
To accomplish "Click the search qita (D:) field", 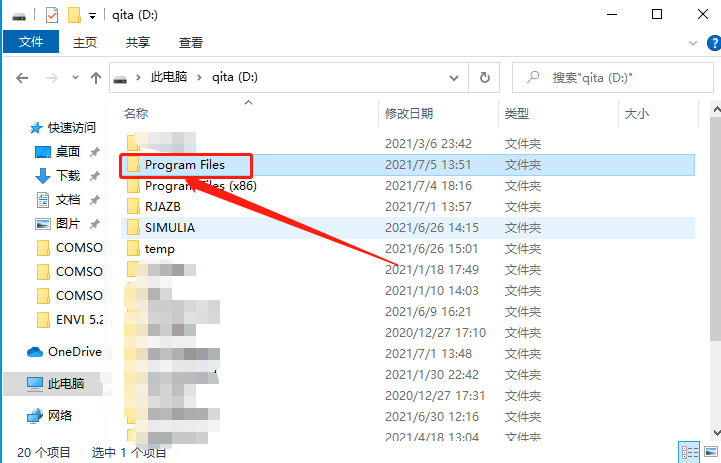I will tap(613, 78).
